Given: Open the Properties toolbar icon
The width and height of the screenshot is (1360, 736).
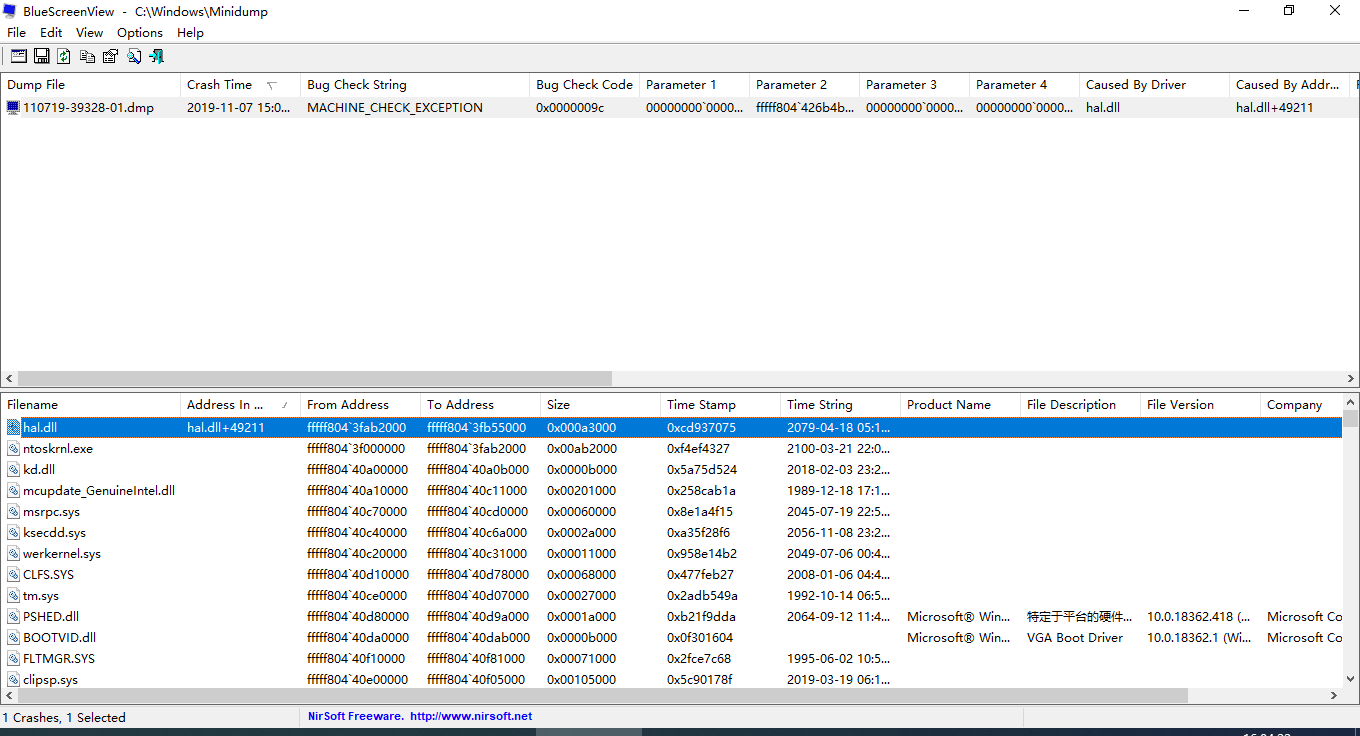Looking at the screenshot, I should 110,56.
